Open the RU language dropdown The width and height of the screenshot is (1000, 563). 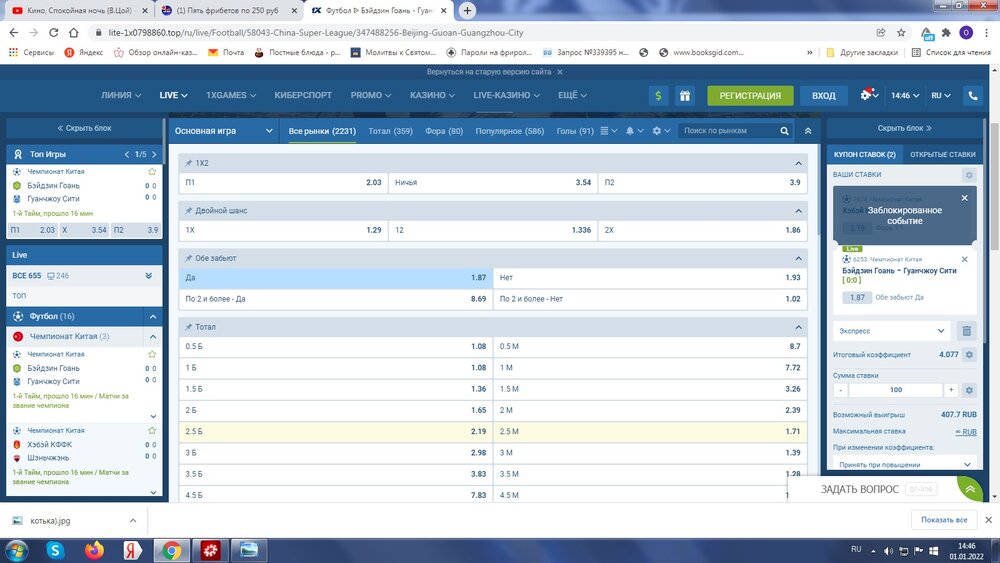(x=941, y=96)
